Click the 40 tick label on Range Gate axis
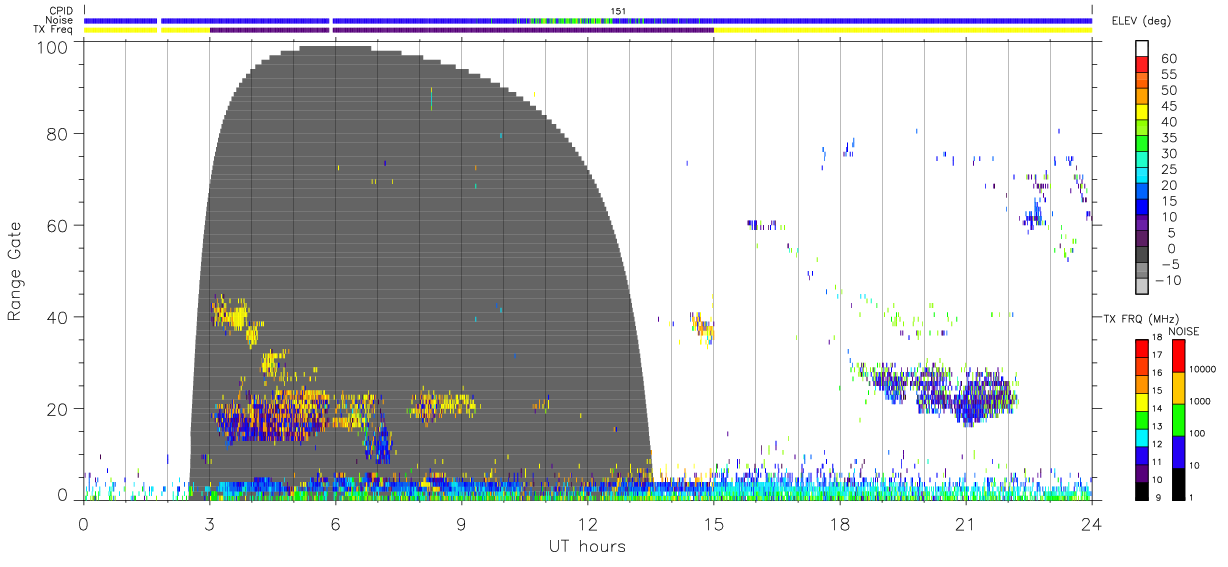This screenshot has height=567, width=1228. (x=57, y=317)
